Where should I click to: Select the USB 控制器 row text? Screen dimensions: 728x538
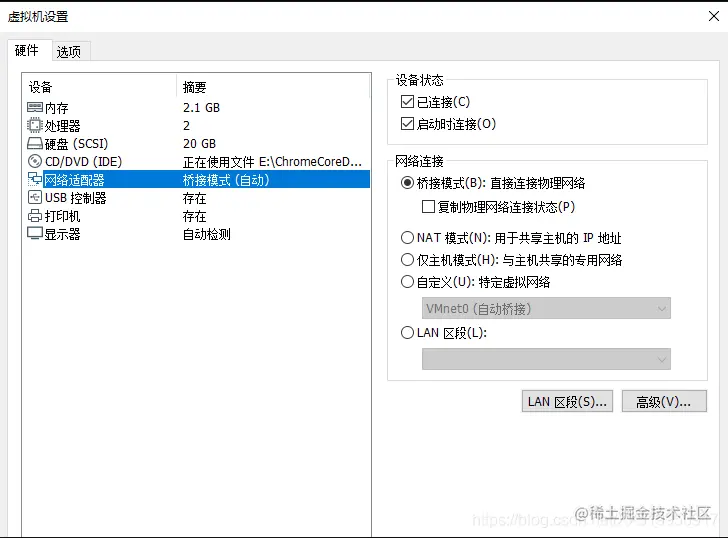click(76, 198)
